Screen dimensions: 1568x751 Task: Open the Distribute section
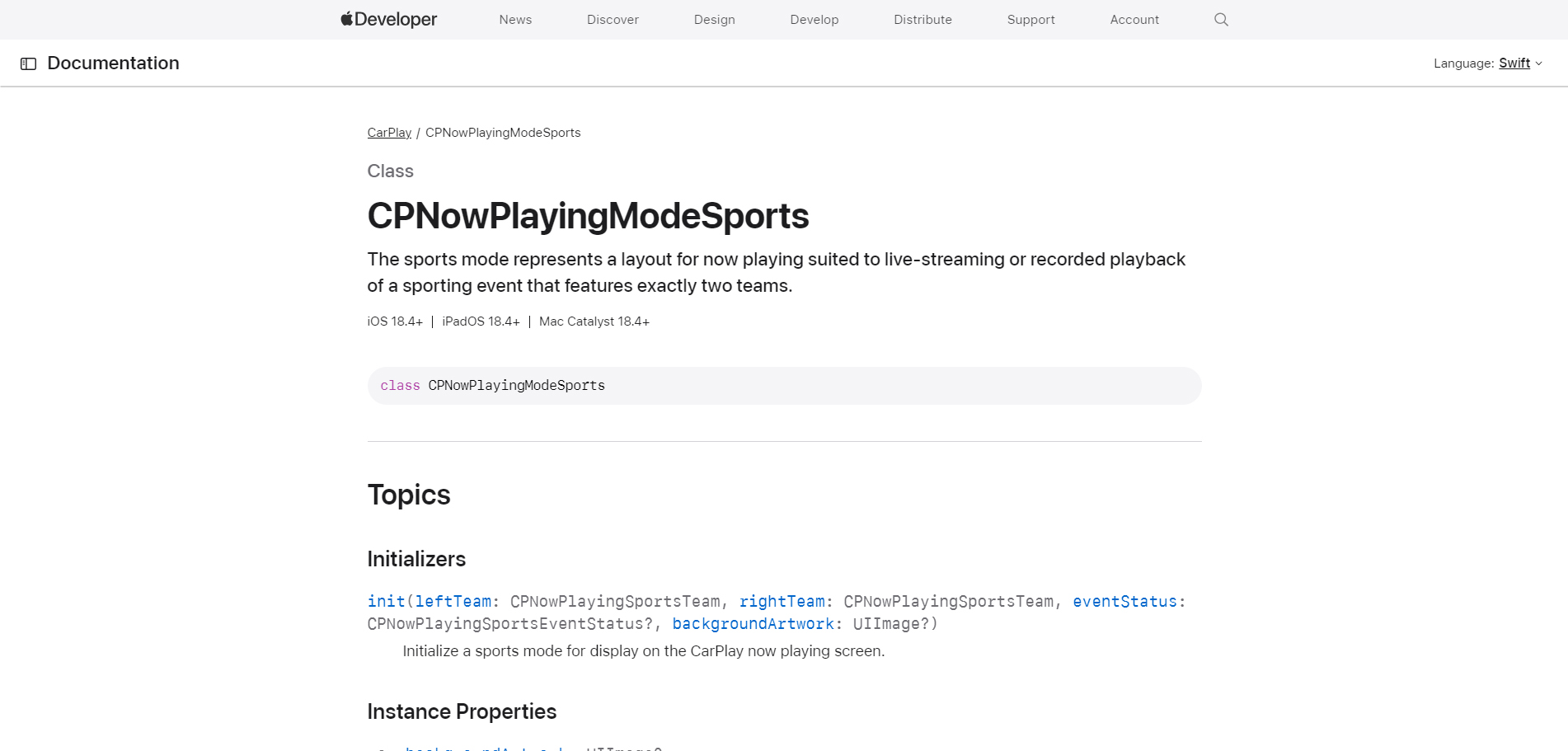click(922, 19)
